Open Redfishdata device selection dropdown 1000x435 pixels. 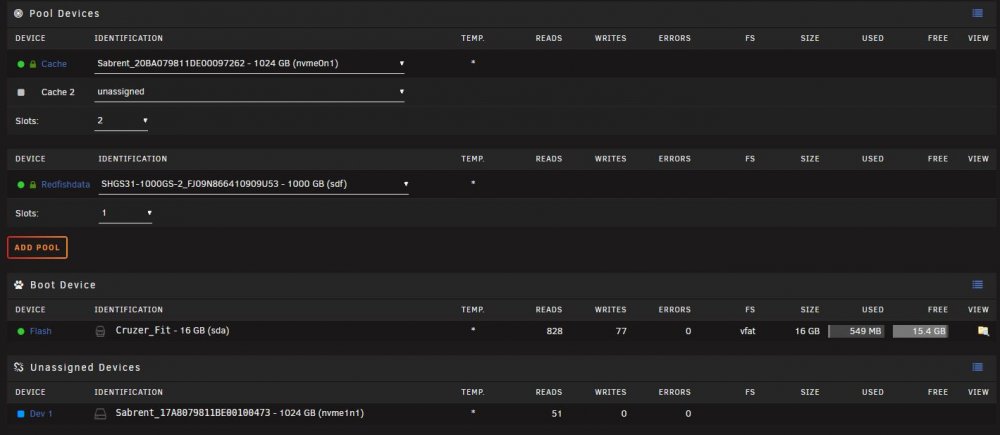[x=253, y=184]
